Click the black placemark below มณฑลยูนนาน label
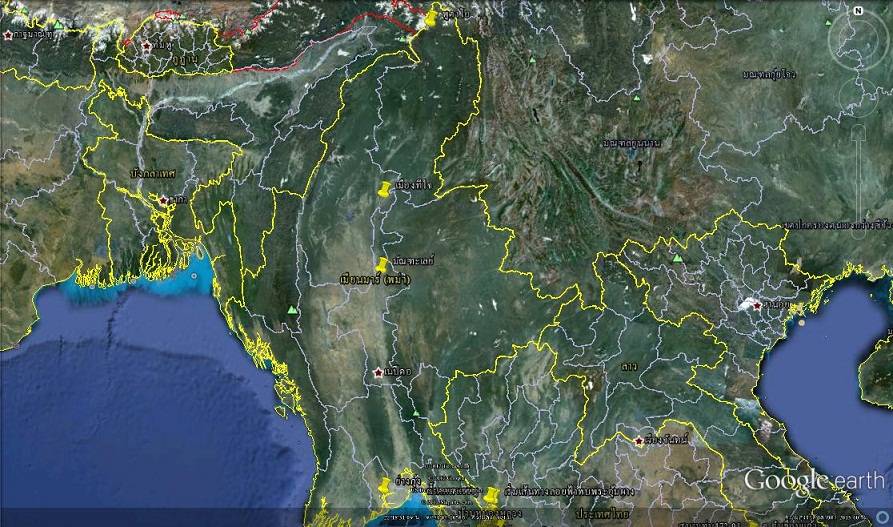Image resolution: width=893 pixels, height=527 pixels. tap(640, 166)
